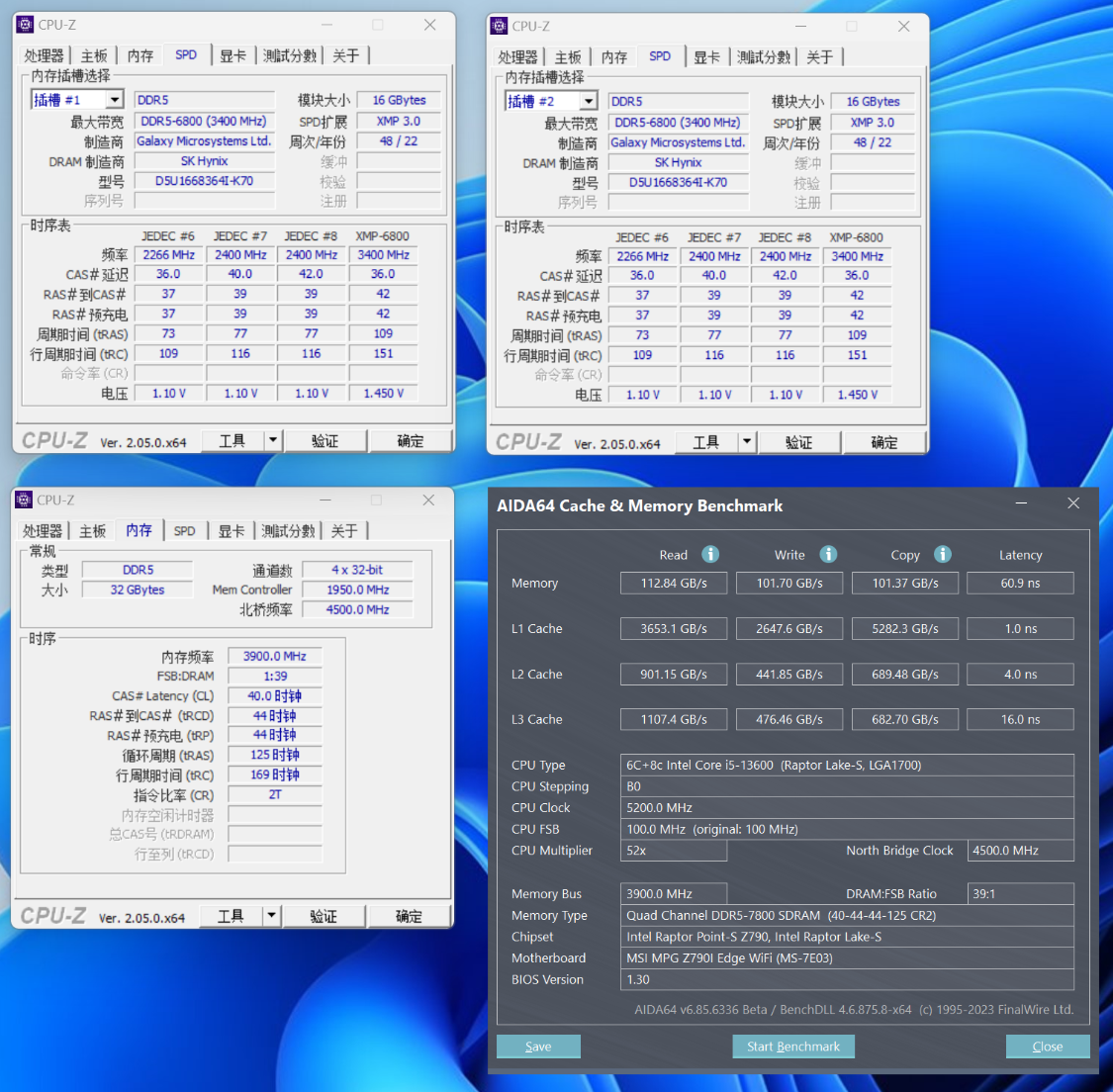Click the Close button in AIDA64
Viewport: 1113px width, 1092px height.
(x=1048, y=1046)
